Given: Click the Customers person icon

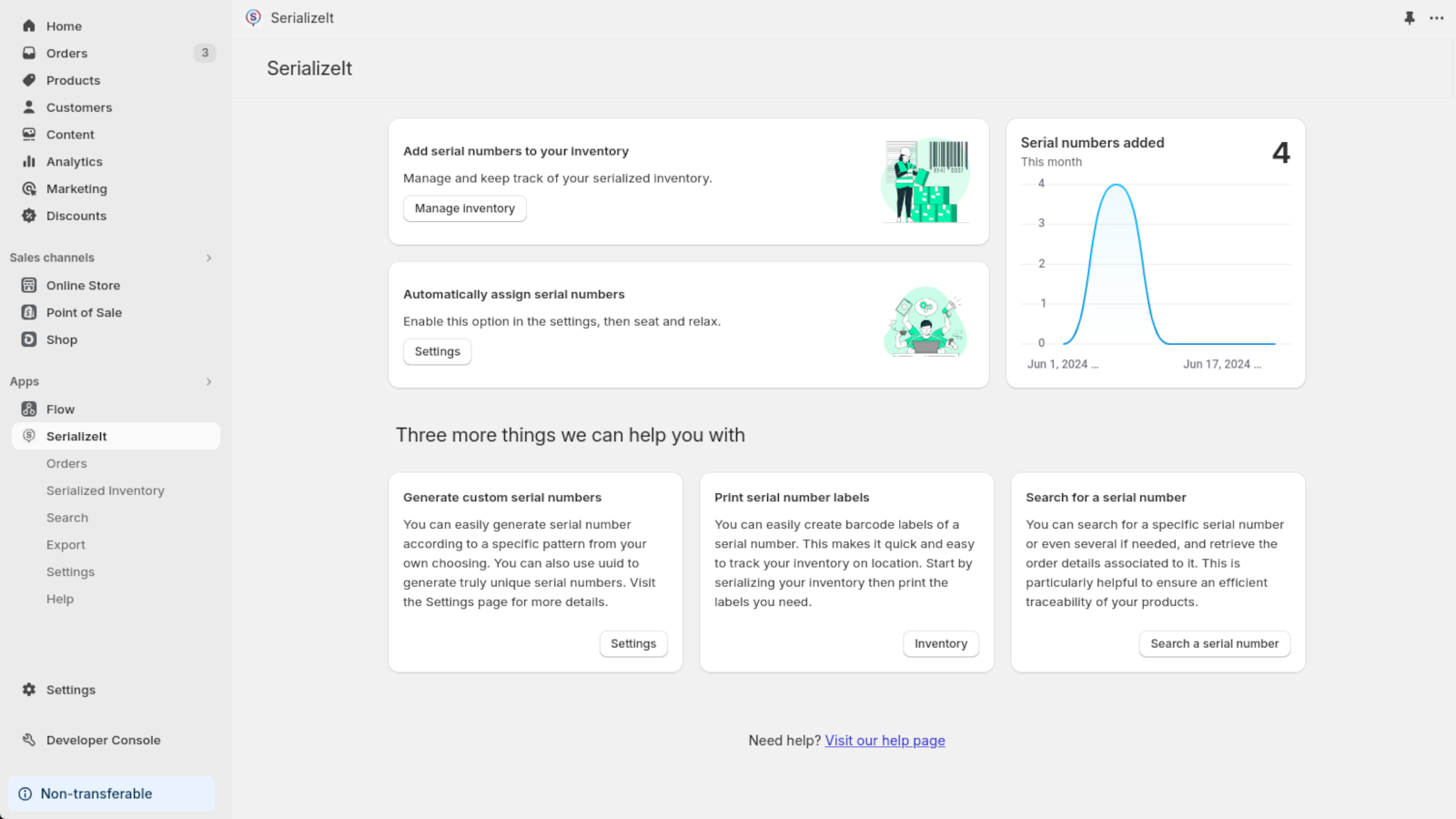Looking at the screenshot, I should [x=29, y=107].
